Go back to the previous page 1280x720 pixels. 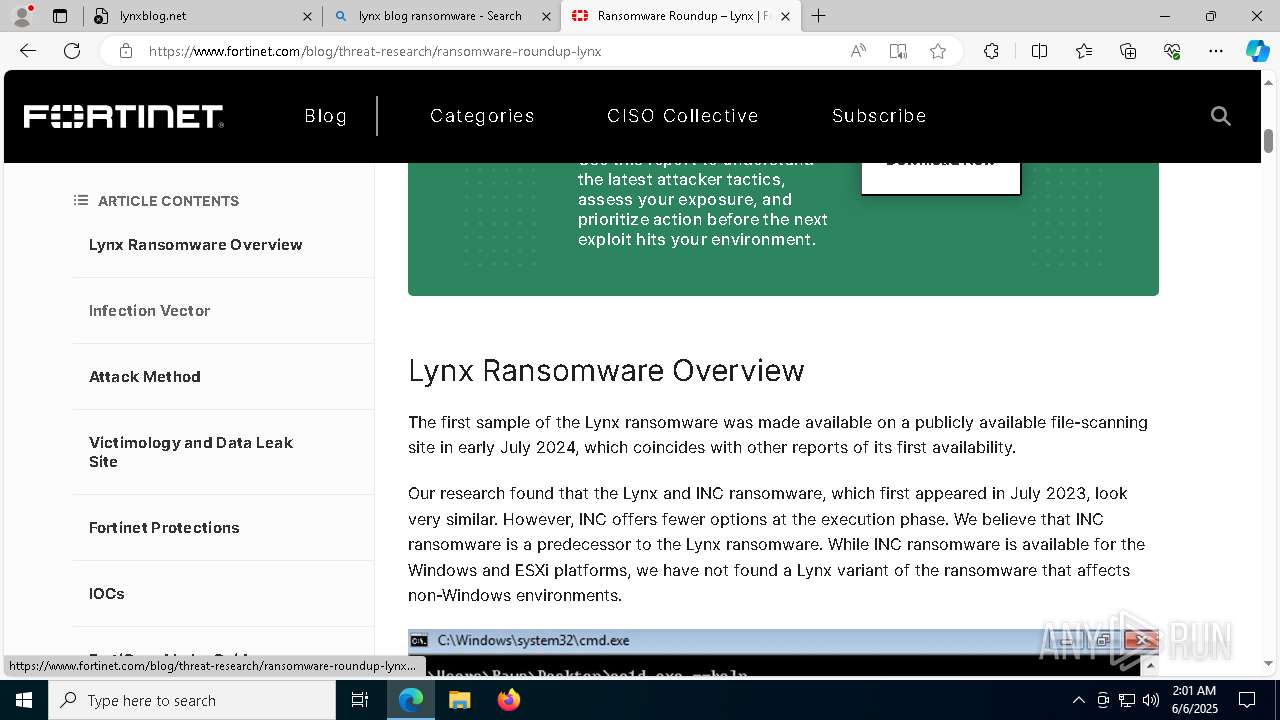pos(28,51)
